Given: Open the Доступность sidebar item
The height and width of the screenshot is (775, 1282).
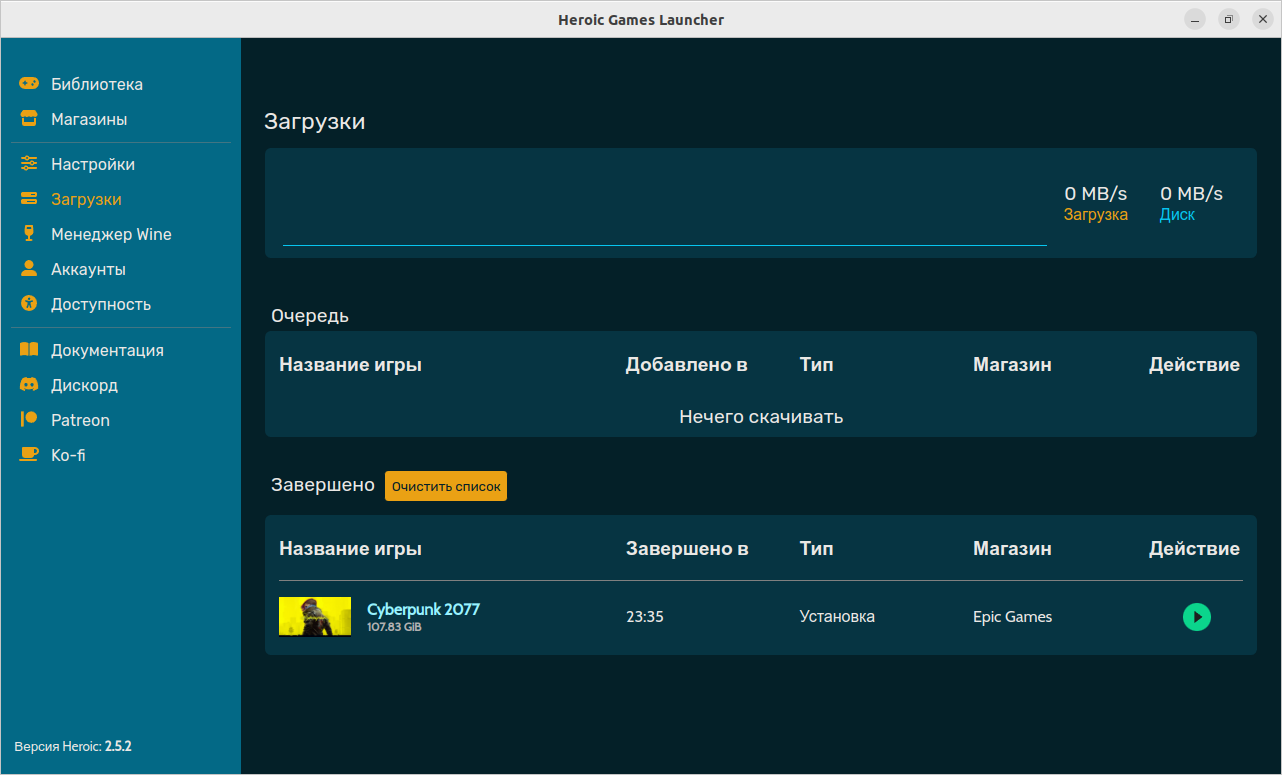Looking at the screenshot, I should [101, 304].
